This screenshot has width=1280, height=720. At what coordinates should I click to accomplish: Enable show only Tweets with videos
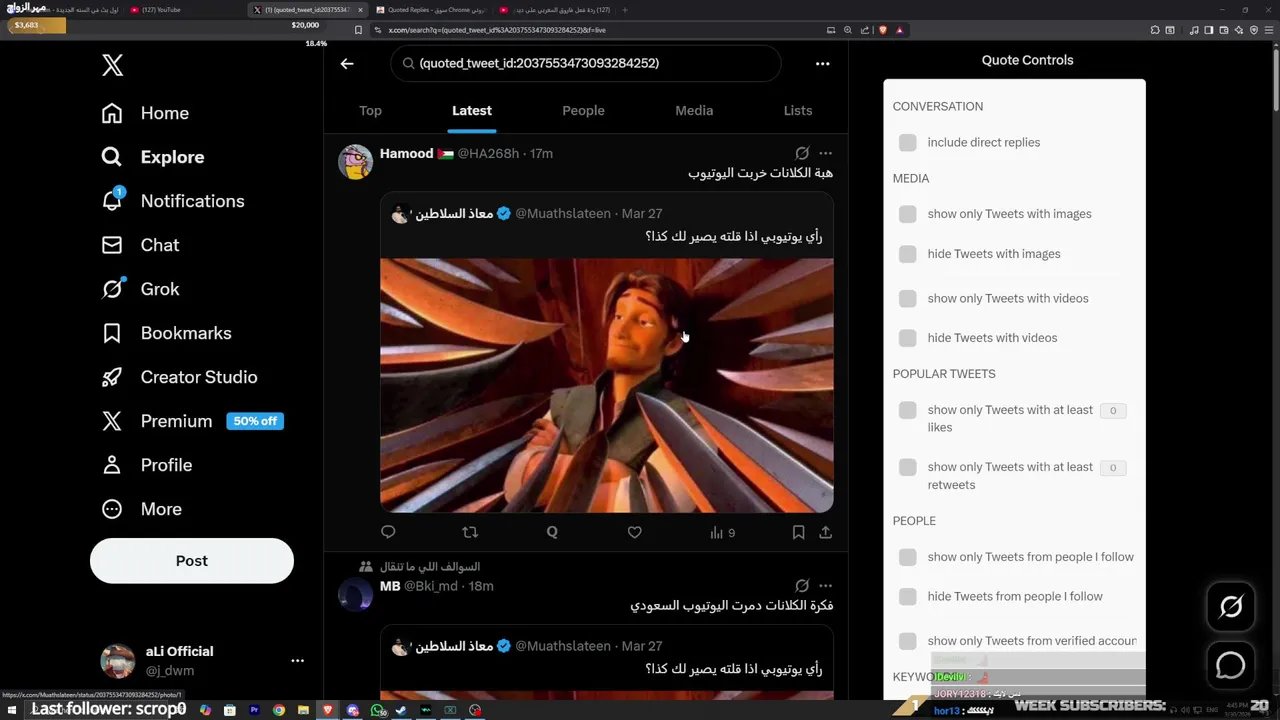(x=907, y=299)
